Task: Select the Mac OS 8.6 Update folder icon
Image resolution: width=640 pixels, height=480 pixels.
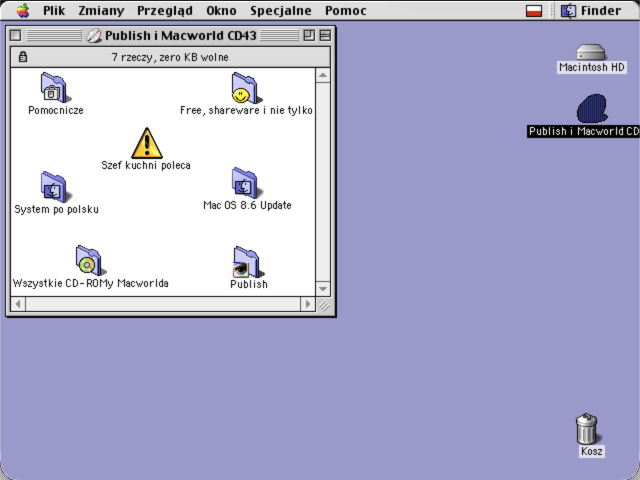Action: tap(246, 183)
